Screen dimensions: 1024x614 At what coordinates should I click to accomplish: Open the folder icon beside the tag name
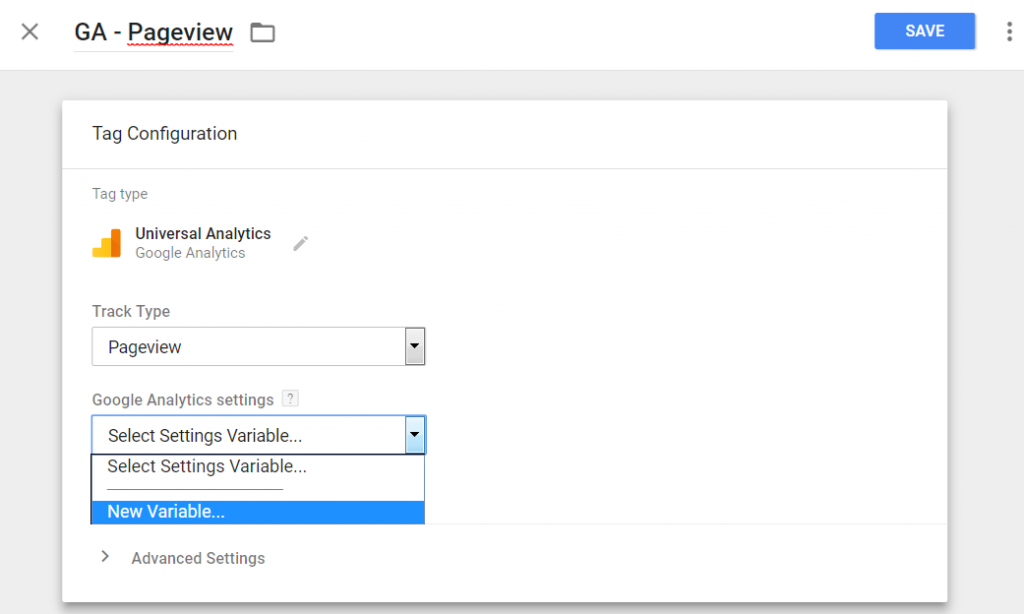[x=262, y=33]
